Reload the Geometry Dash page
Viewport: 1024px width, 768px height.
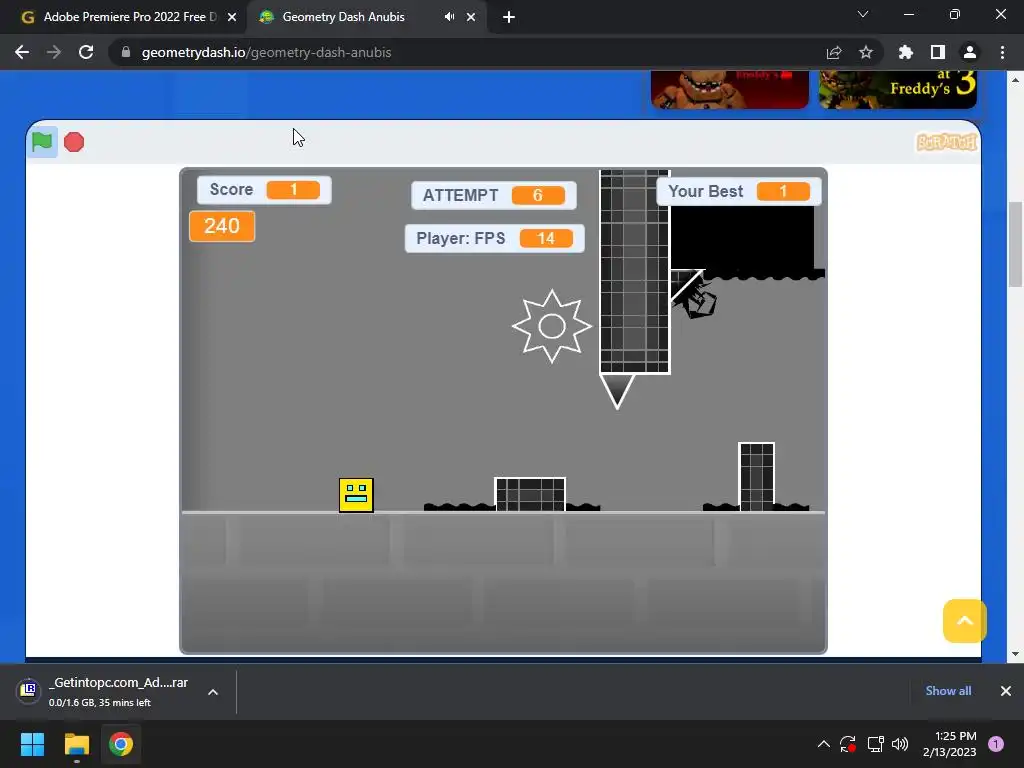tap(86, 52)
